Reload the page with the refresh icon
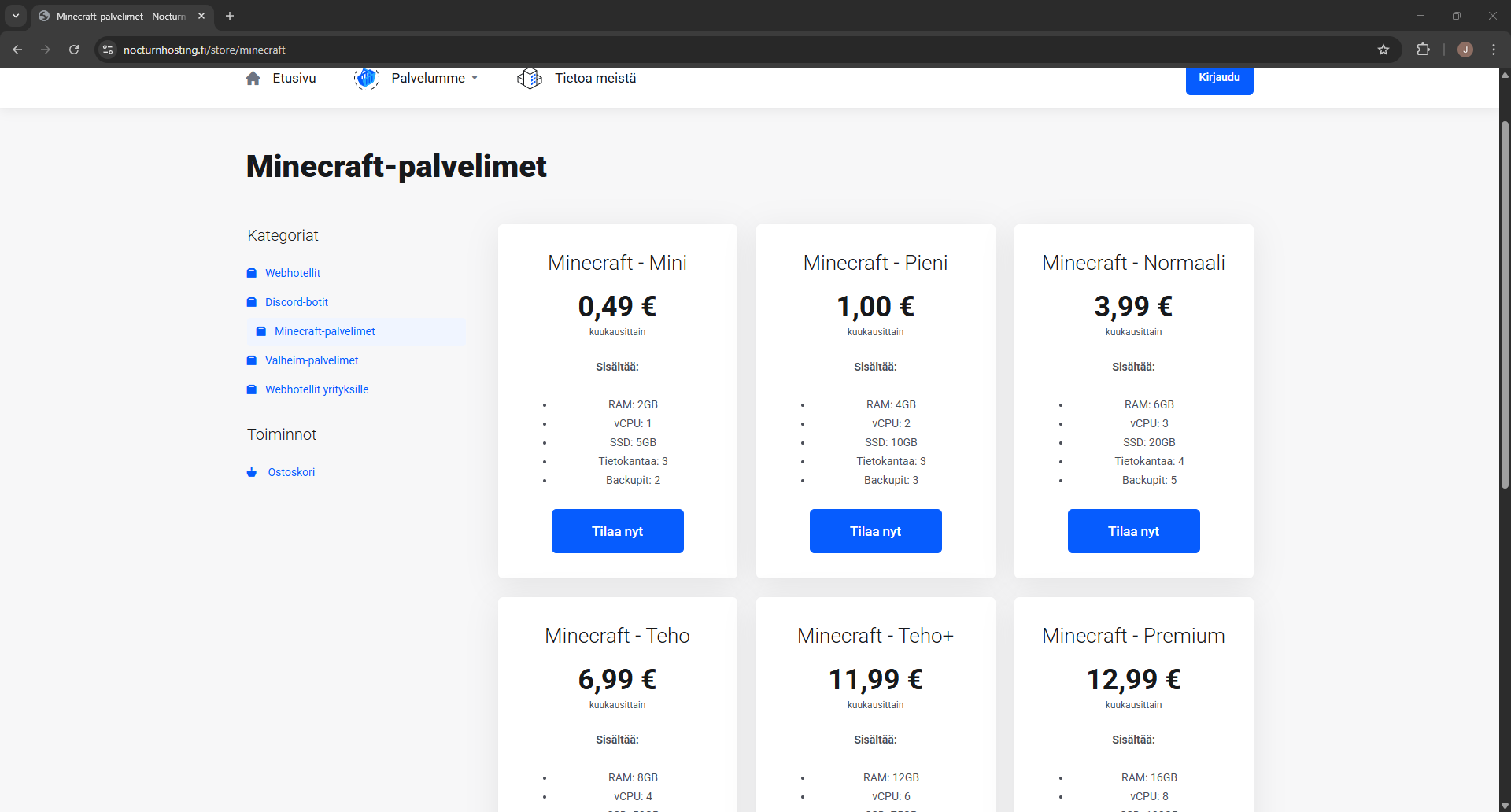1511x812 pixels. 74,50
